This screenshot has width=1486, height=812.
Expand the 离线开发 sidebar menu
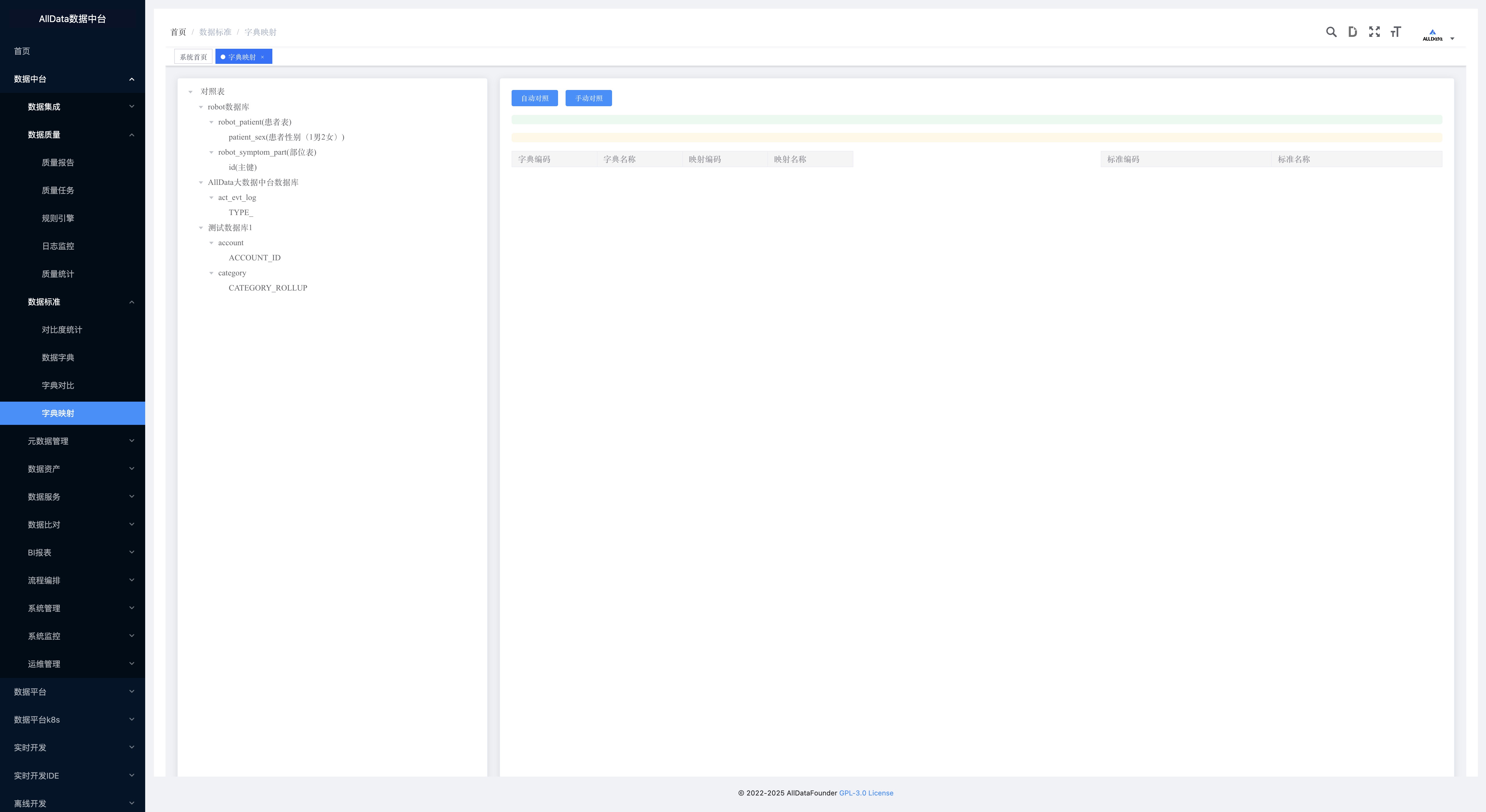click(x=73, y=802)
